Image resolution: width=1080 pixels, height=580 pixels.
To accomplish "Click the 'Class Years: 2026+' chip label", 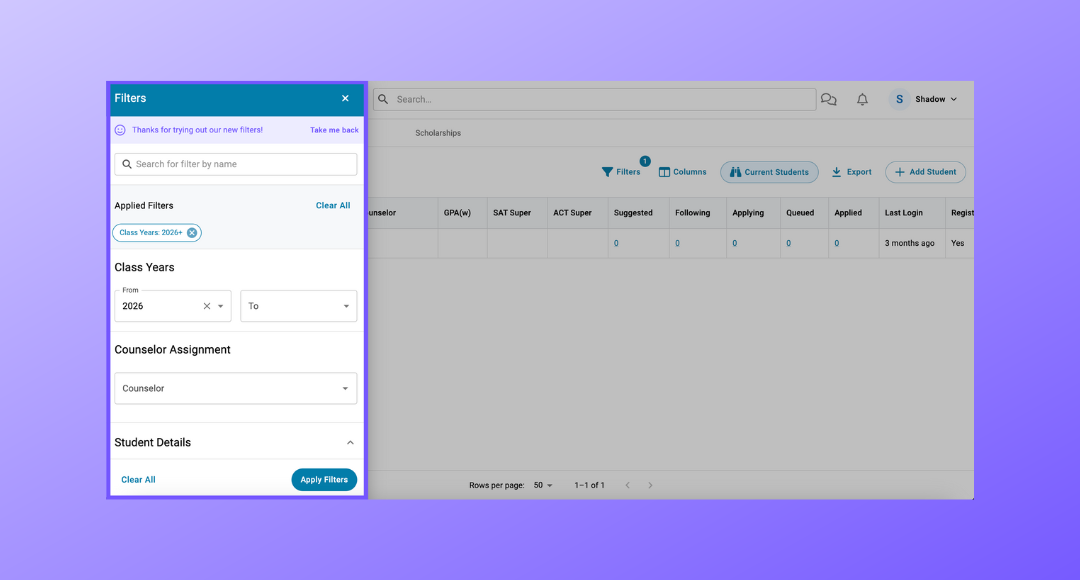I will (x=151, y=233).
